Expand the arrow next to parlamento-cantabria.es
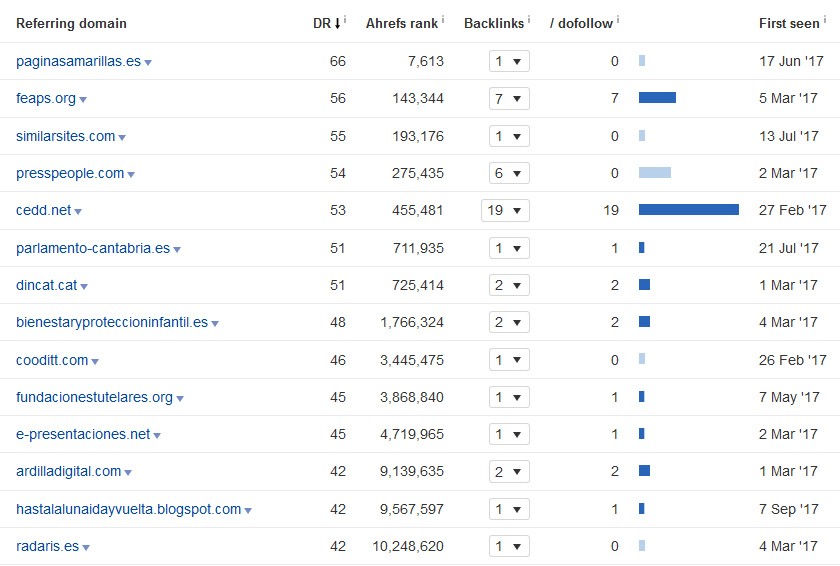The image size is (840, 566). pyautogui.click(x=177, y=250)
